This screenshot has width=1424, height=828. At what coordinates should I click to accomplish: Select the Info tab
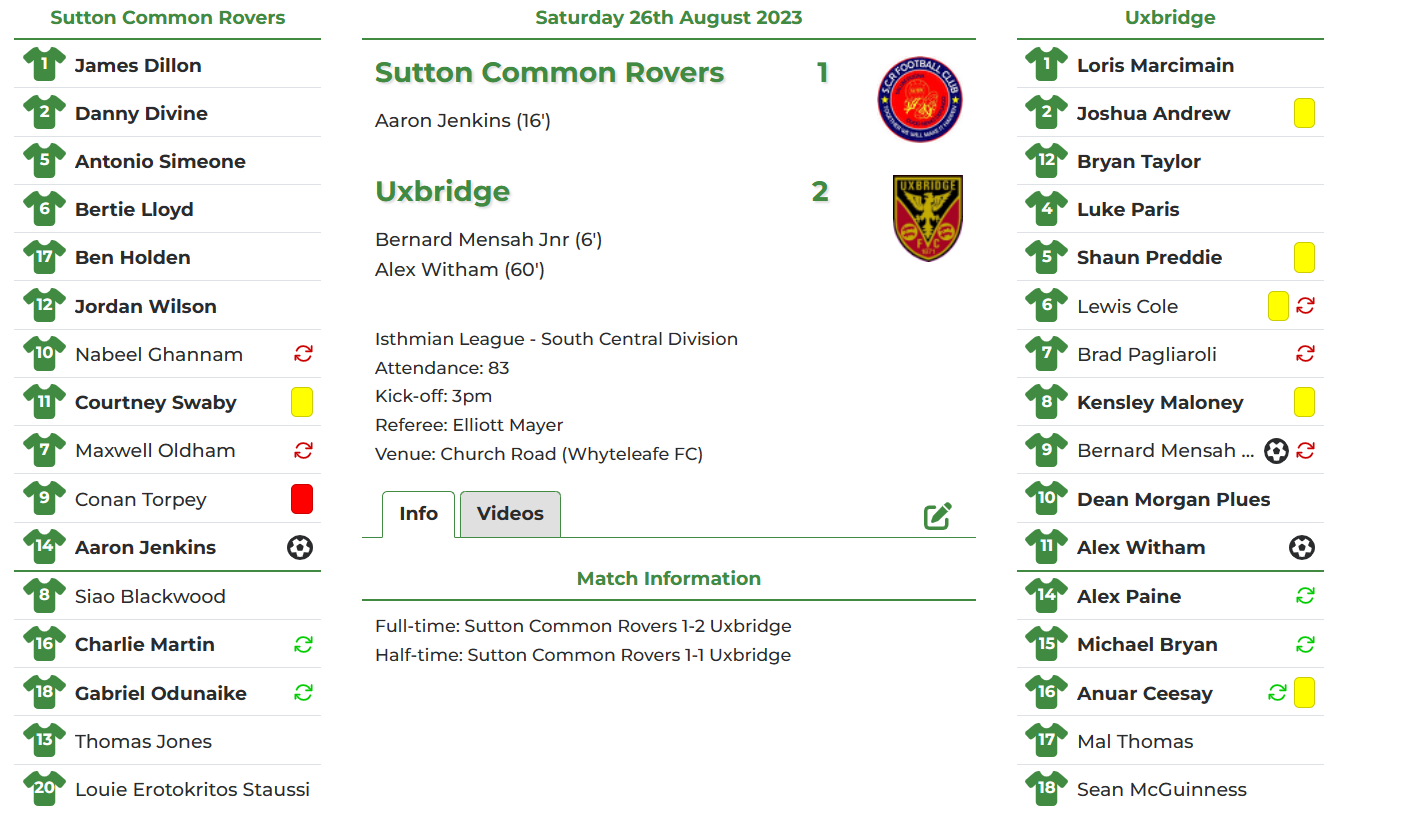(x=418, y=513)
